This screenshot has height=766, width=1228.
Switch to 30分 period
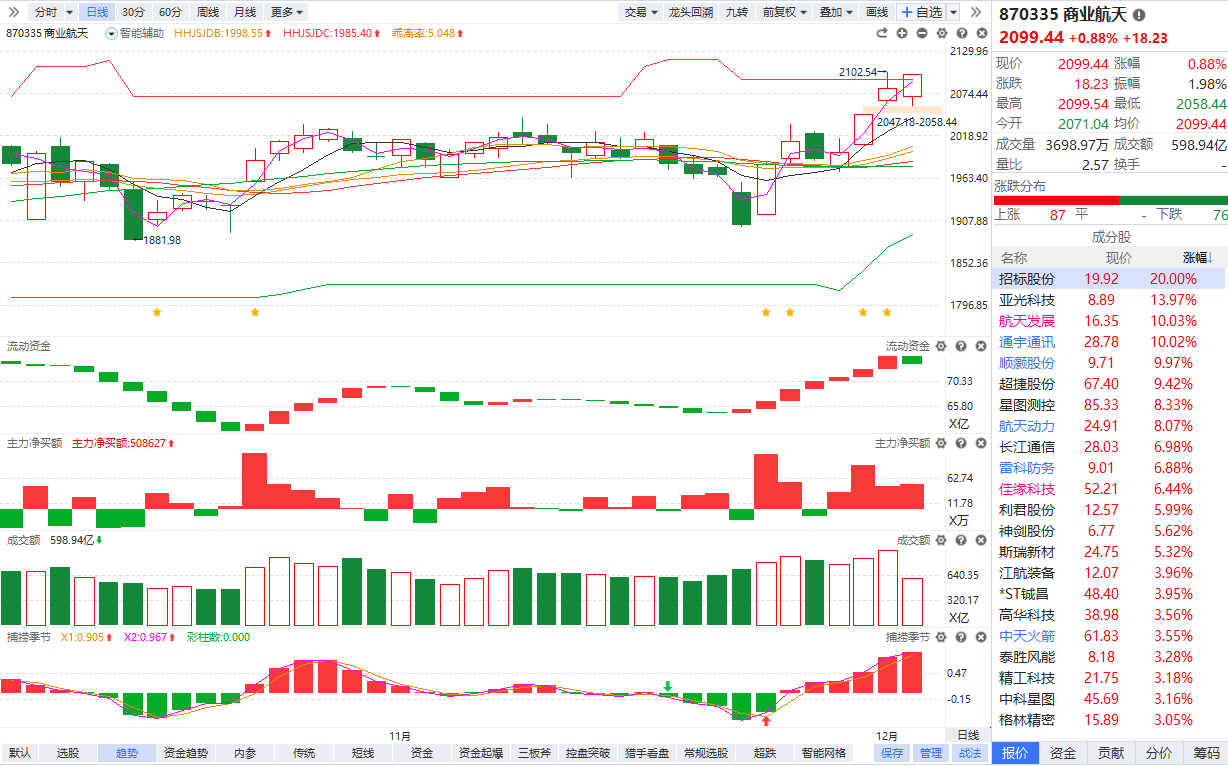[x=133, y=12]
